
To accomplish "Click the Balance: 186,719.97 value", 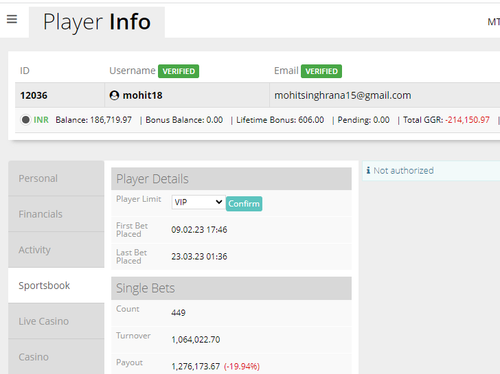I will [94, 120].
